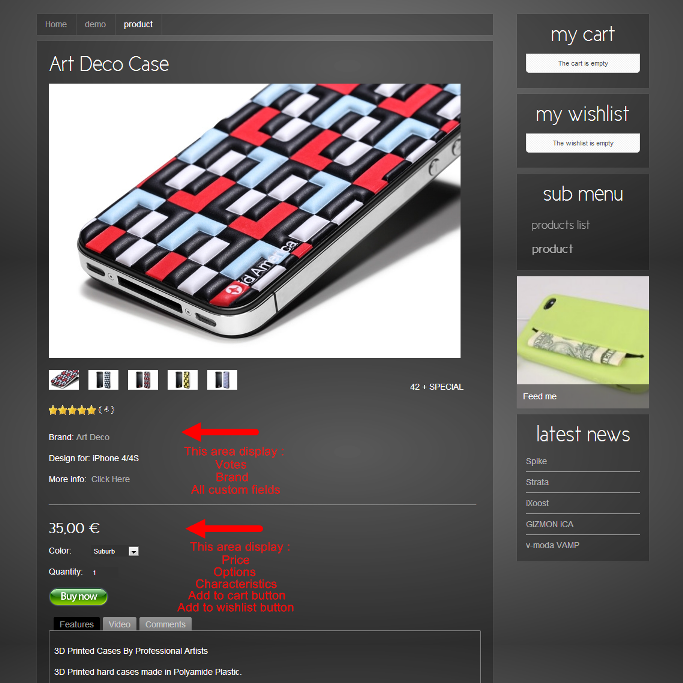This screenshot has width=683, height=683.
Task: Select the fifth blue case thumbnail
Action: click(222, 380)
